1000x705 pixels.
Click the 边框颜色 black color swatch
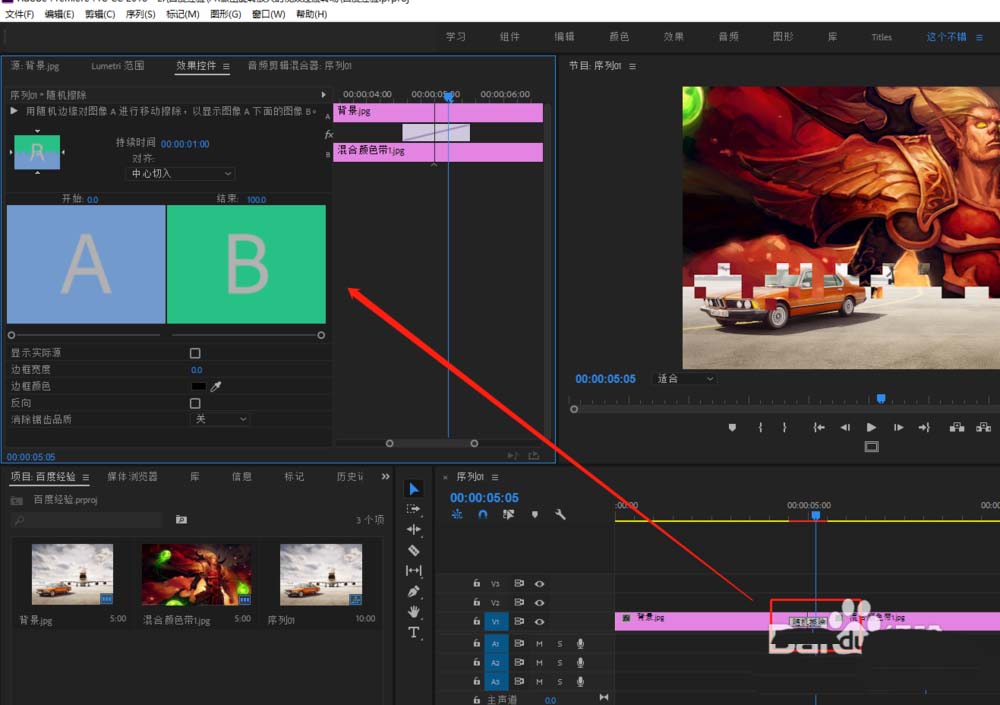pyautogui.click(x=198, y=386)
